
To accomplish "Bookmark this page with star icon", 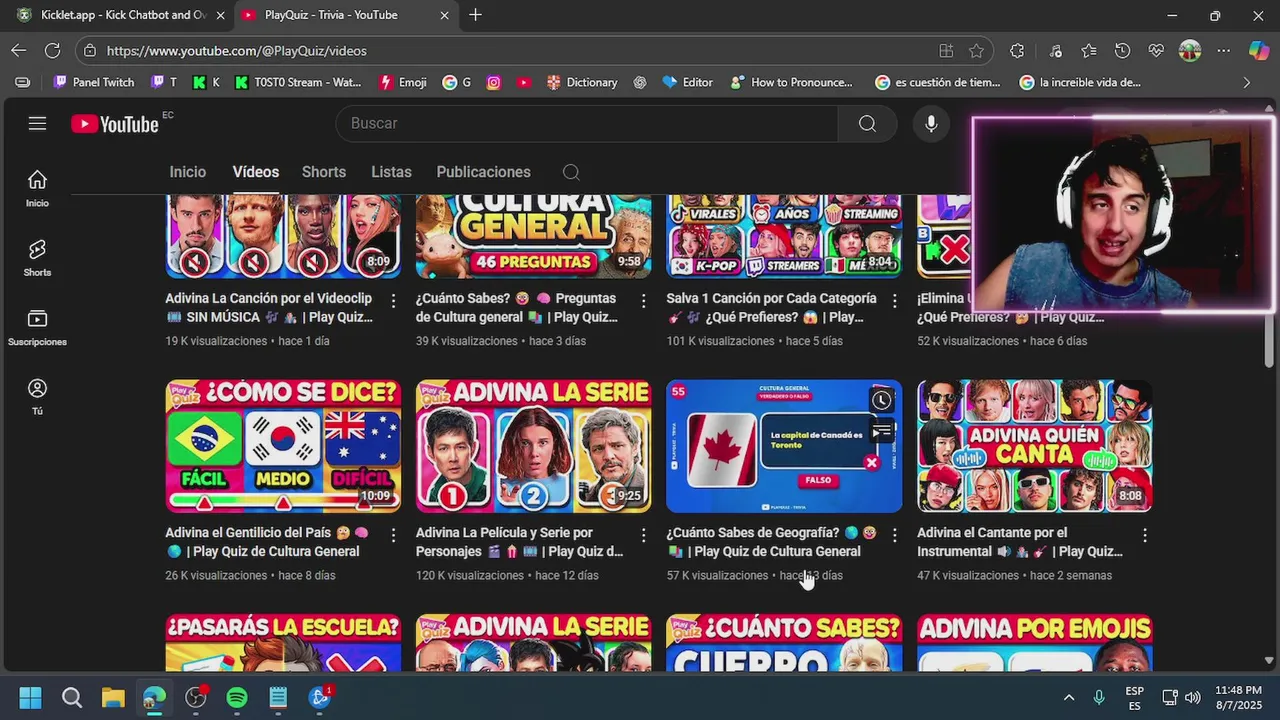I will pos(976,51).
